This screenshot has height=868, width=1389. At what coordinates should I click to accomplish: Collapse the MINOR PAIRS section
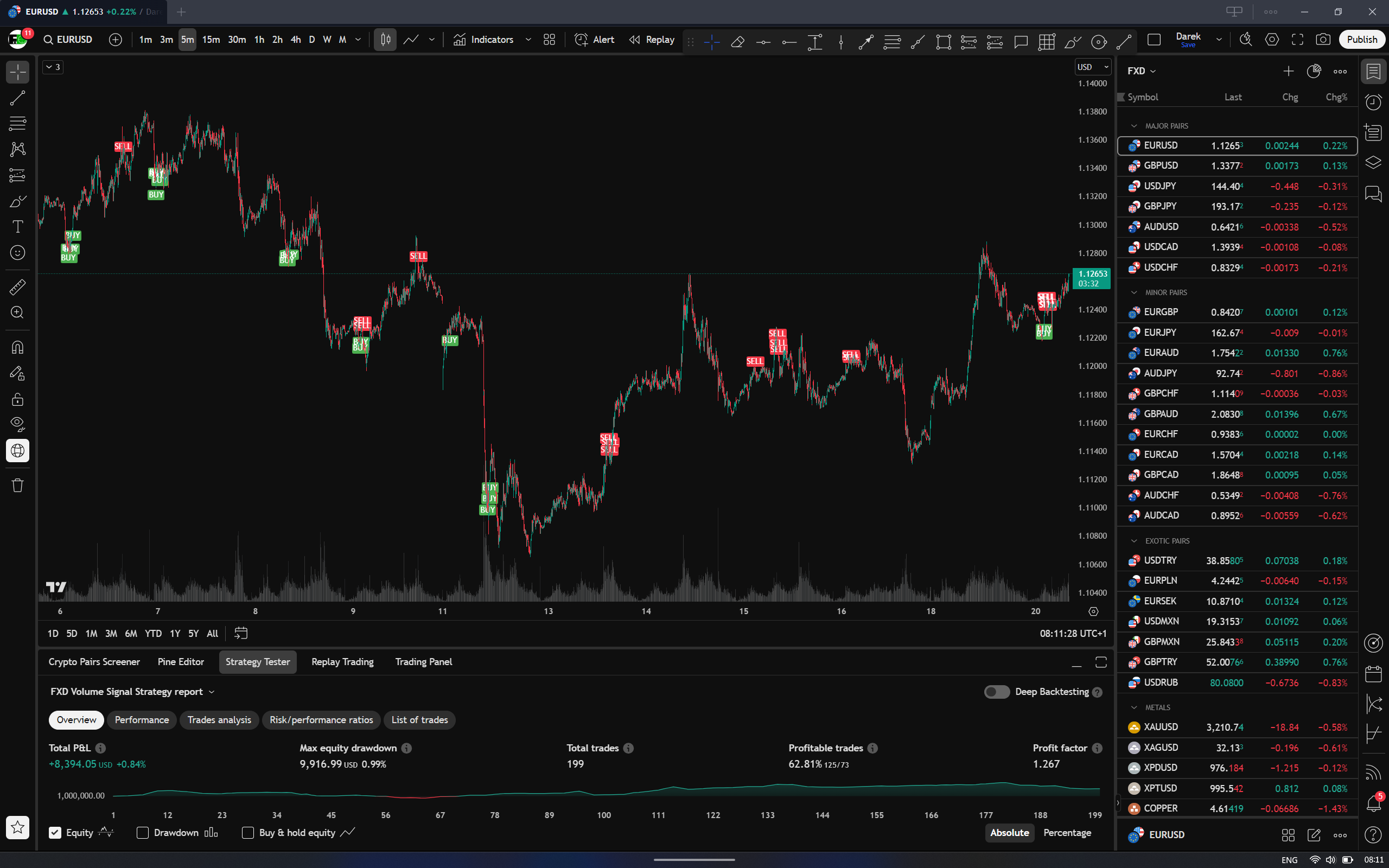click(x=1133, y=292)
